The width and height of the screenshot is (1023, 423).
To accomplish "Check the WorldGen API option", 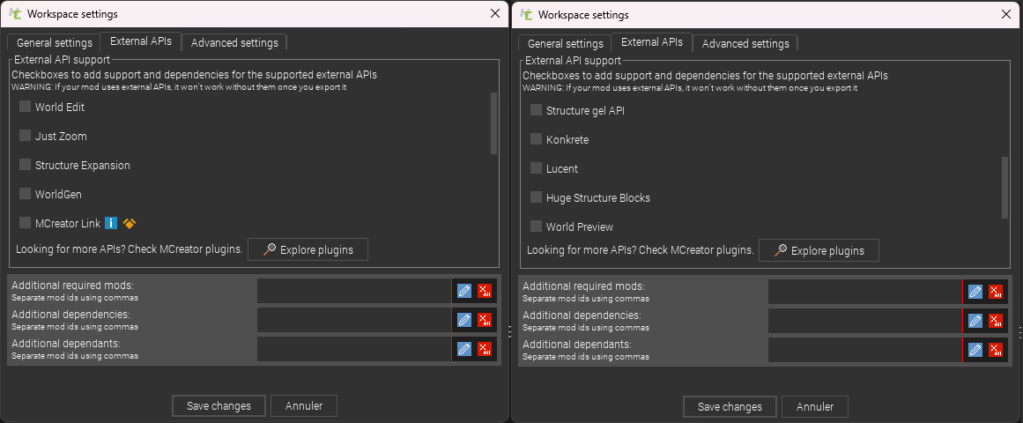I will click(25, 194).
